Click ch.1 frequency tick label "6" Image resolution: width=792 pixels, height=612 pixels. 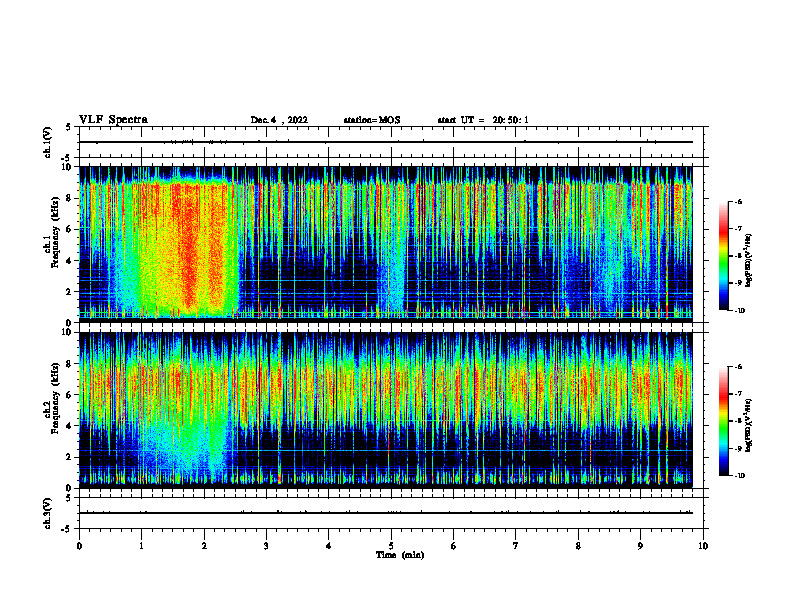click(x=69, y=230)
